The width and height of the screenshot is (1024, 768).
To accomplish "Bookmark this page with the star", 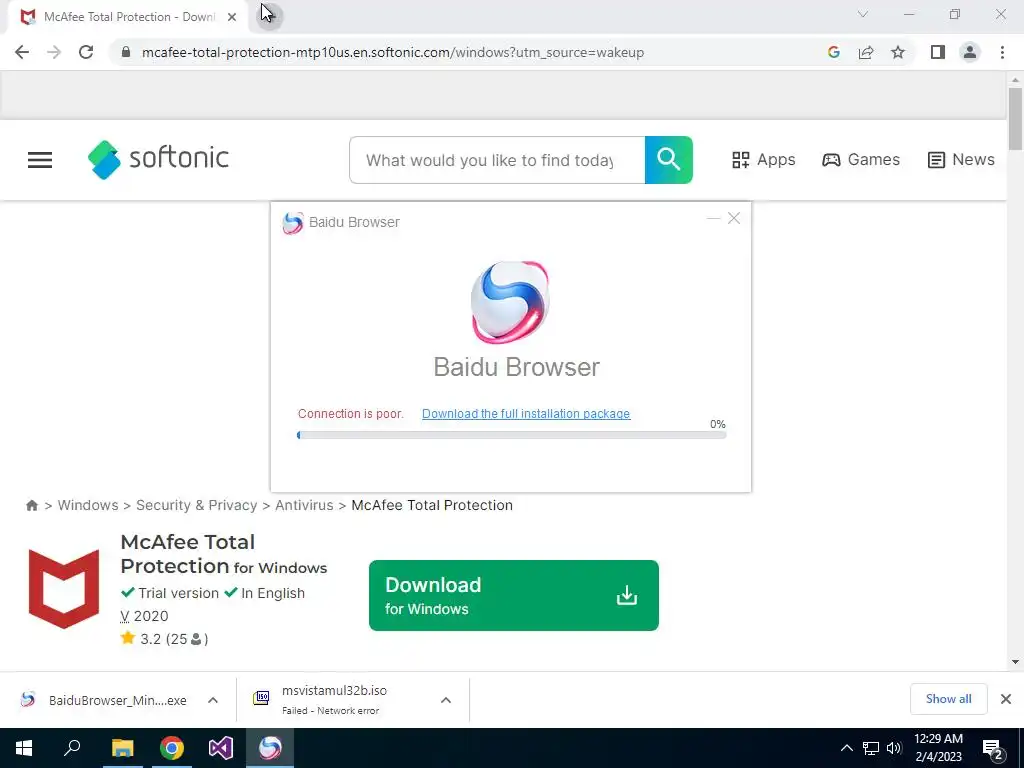I will (x=898, y=52).
